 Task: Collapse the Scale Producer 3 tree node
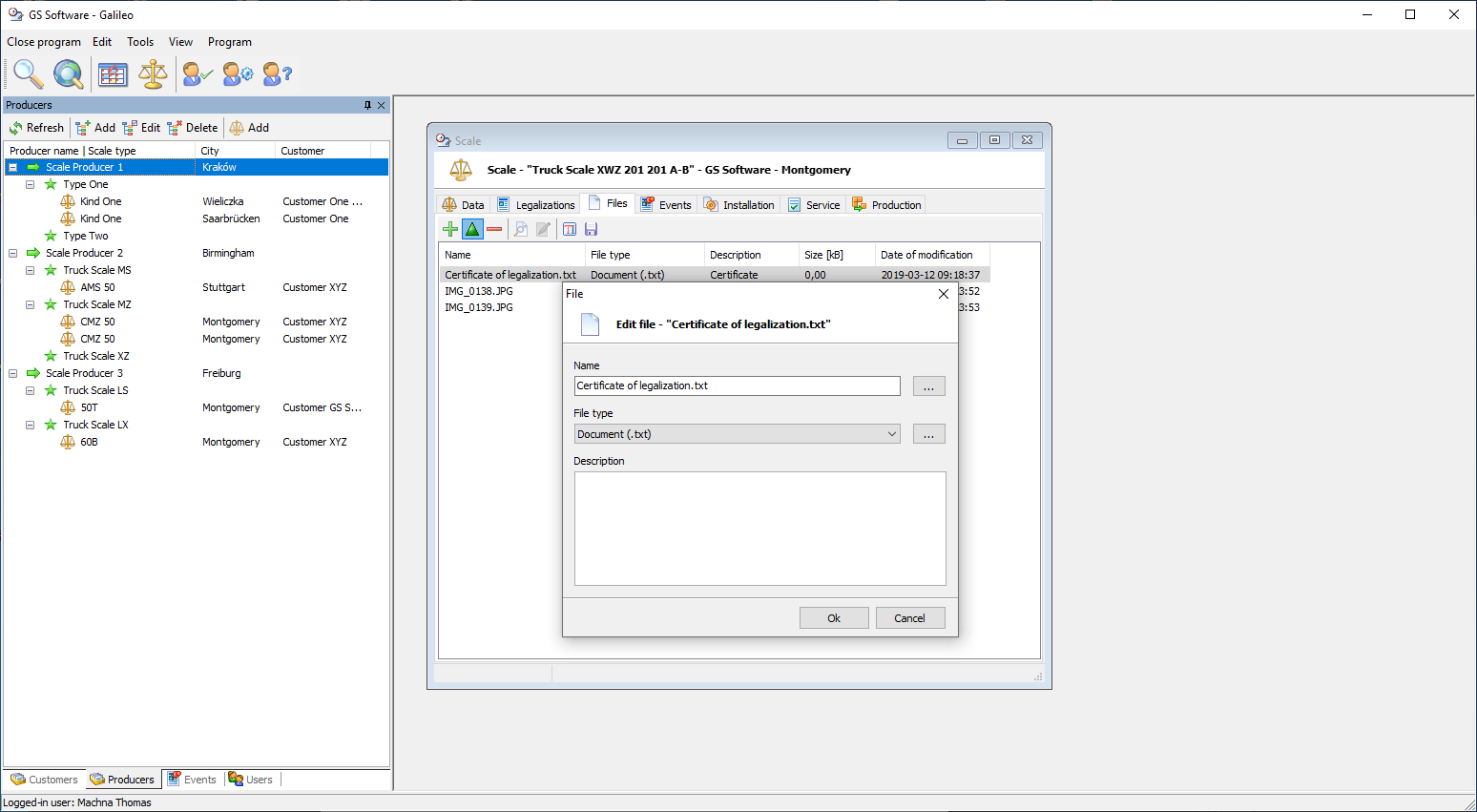pos(13,373)
